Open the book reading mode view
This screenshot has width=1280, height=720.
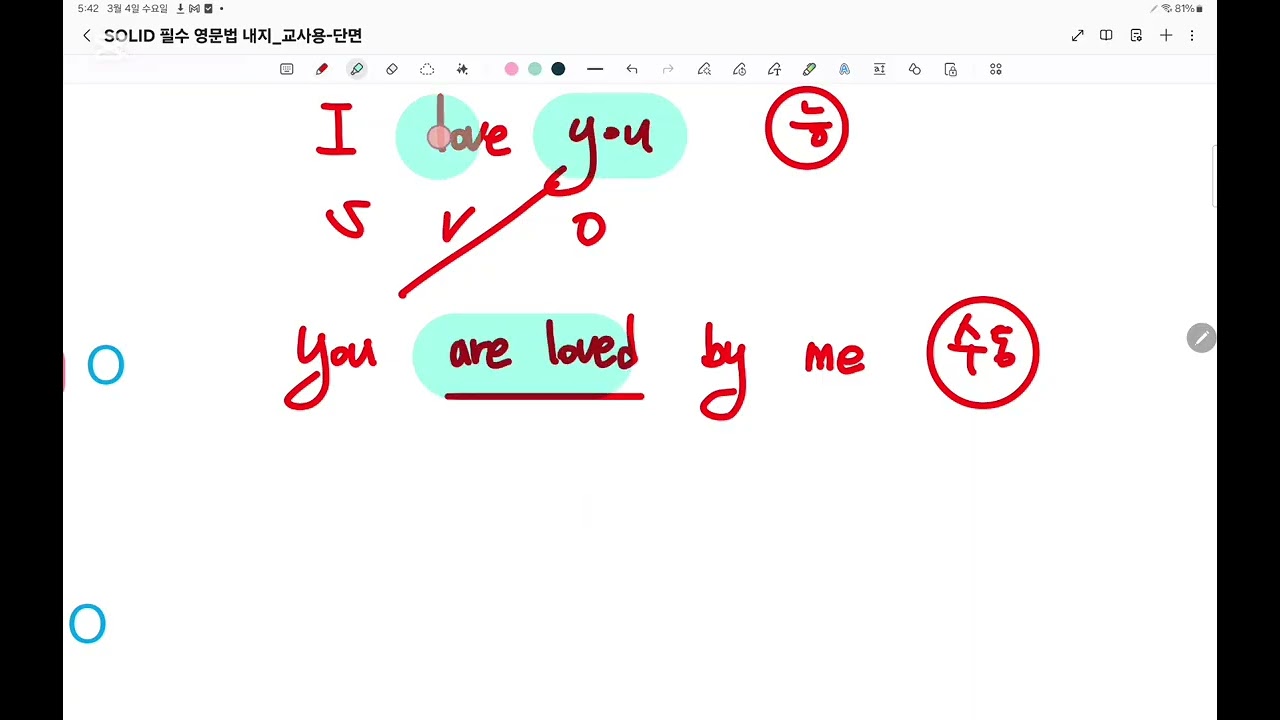click(1106, 36)
